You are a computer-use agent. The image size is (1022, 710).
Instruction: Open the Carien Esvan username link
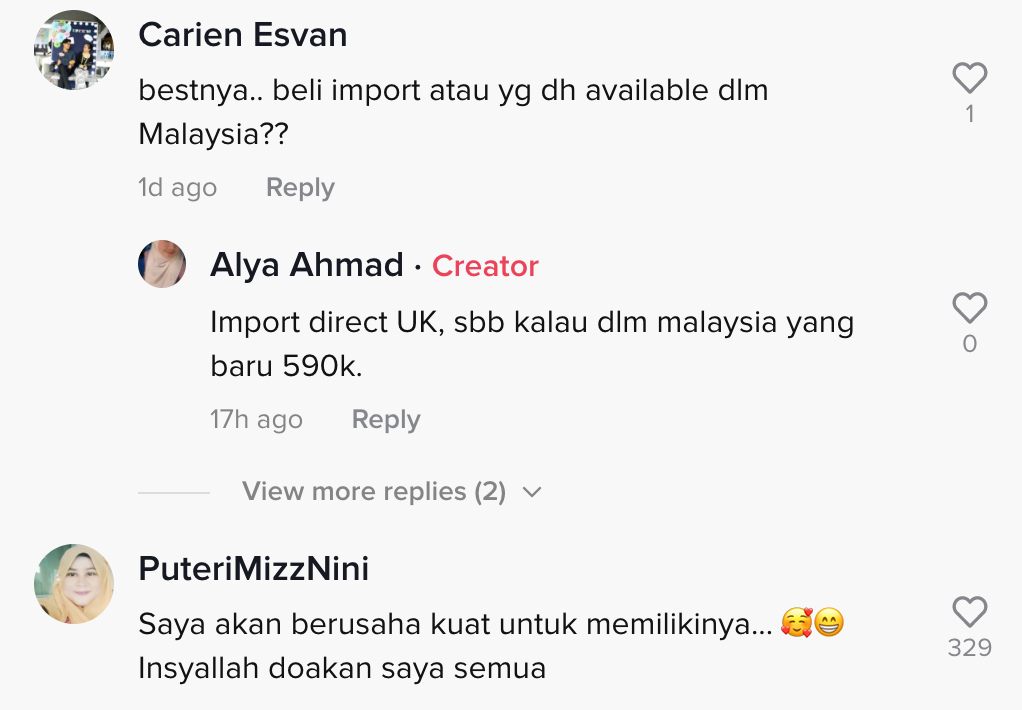pyautogui.click(x=242, y=35)
